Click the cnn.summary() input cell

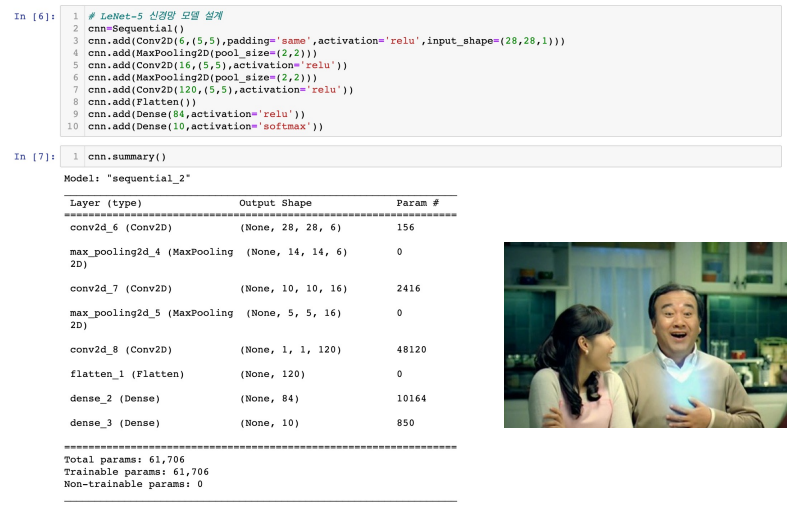pyautogui.click(x=420, y=156)
